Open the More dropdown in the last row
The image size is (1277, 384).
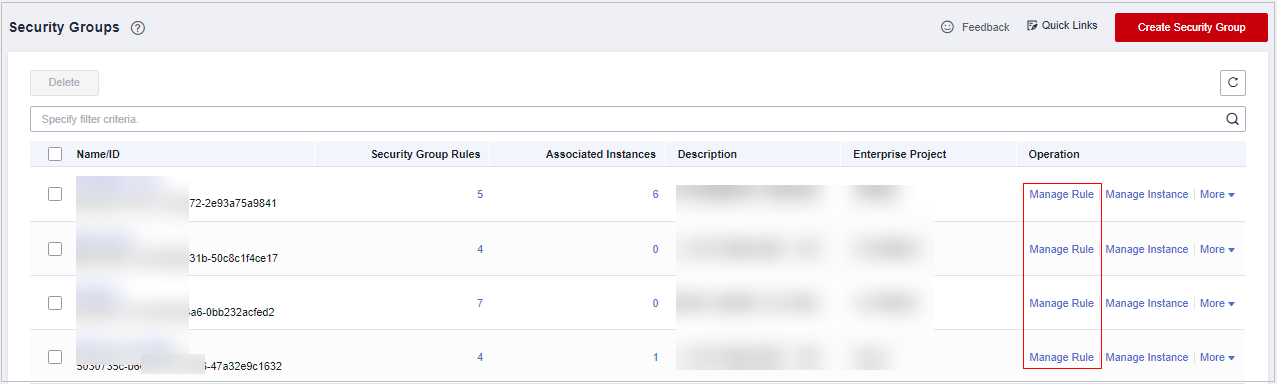(x=1217, y=357)
